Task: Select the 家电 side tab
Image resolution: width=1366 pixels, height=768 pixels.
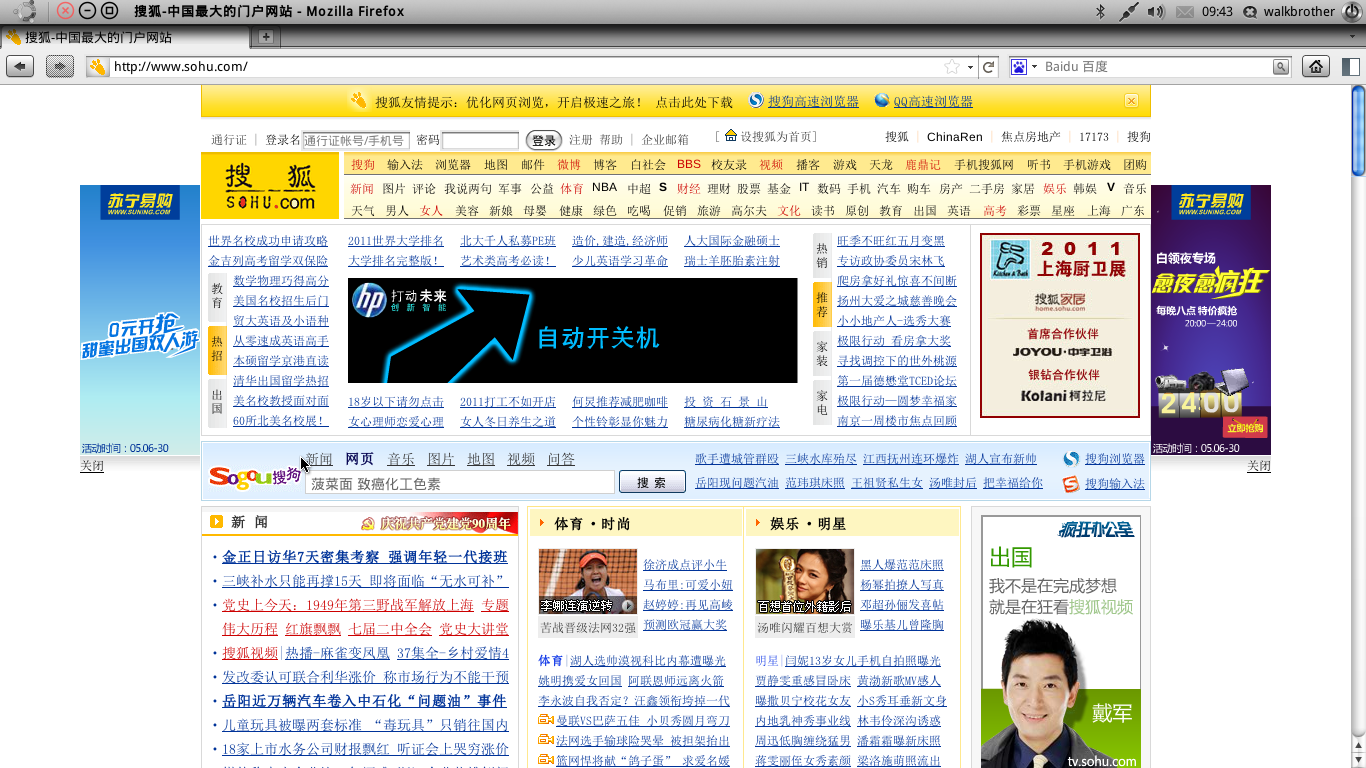Action: click(x=822, y=403)
